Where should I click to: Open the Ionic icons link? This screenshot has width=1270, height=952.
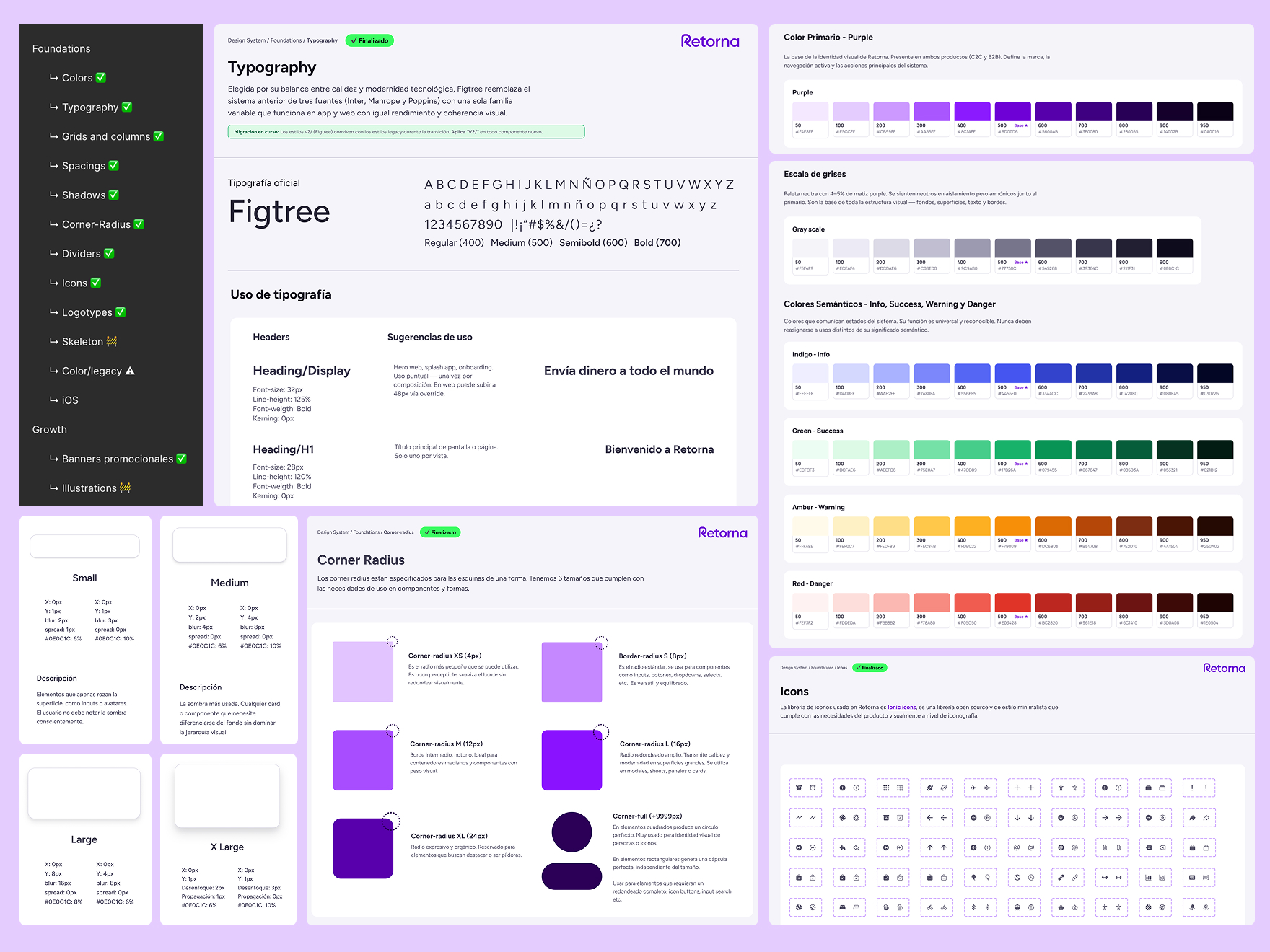click(x=901, y=708)
